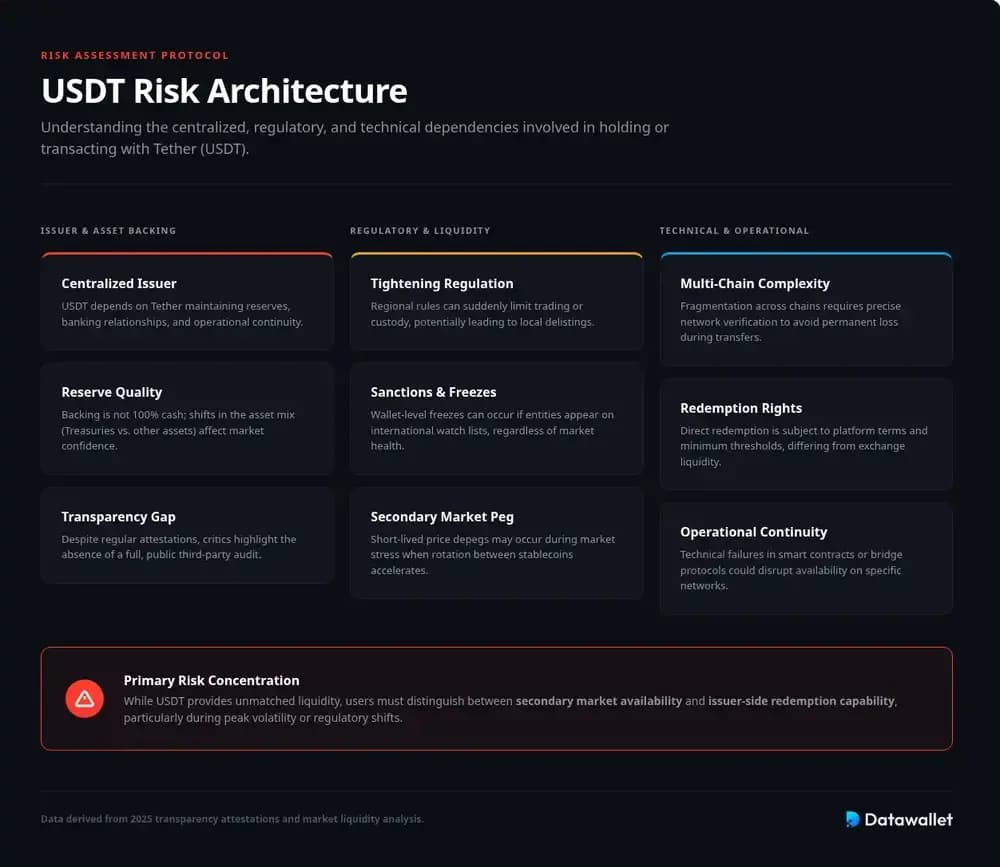Viewport: 1000px width, 867px height.
Task: Click the USDT Risk Architecture title
Action: [x=224, y=91]
